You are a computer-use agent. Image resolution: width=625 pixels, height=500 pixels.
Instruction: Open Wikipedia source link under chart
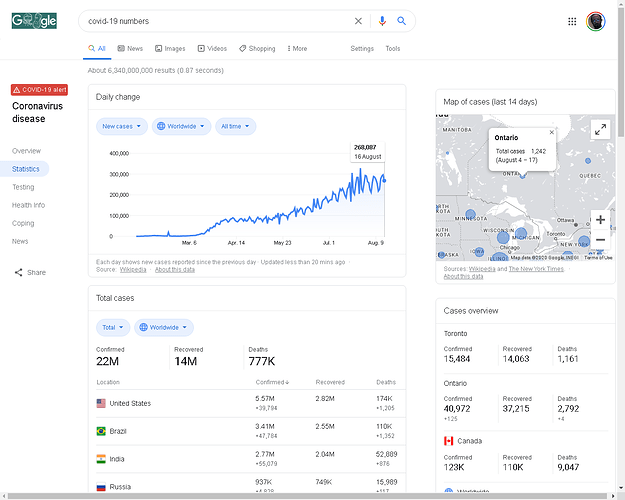pyautogui.click(x=133, y=270)
